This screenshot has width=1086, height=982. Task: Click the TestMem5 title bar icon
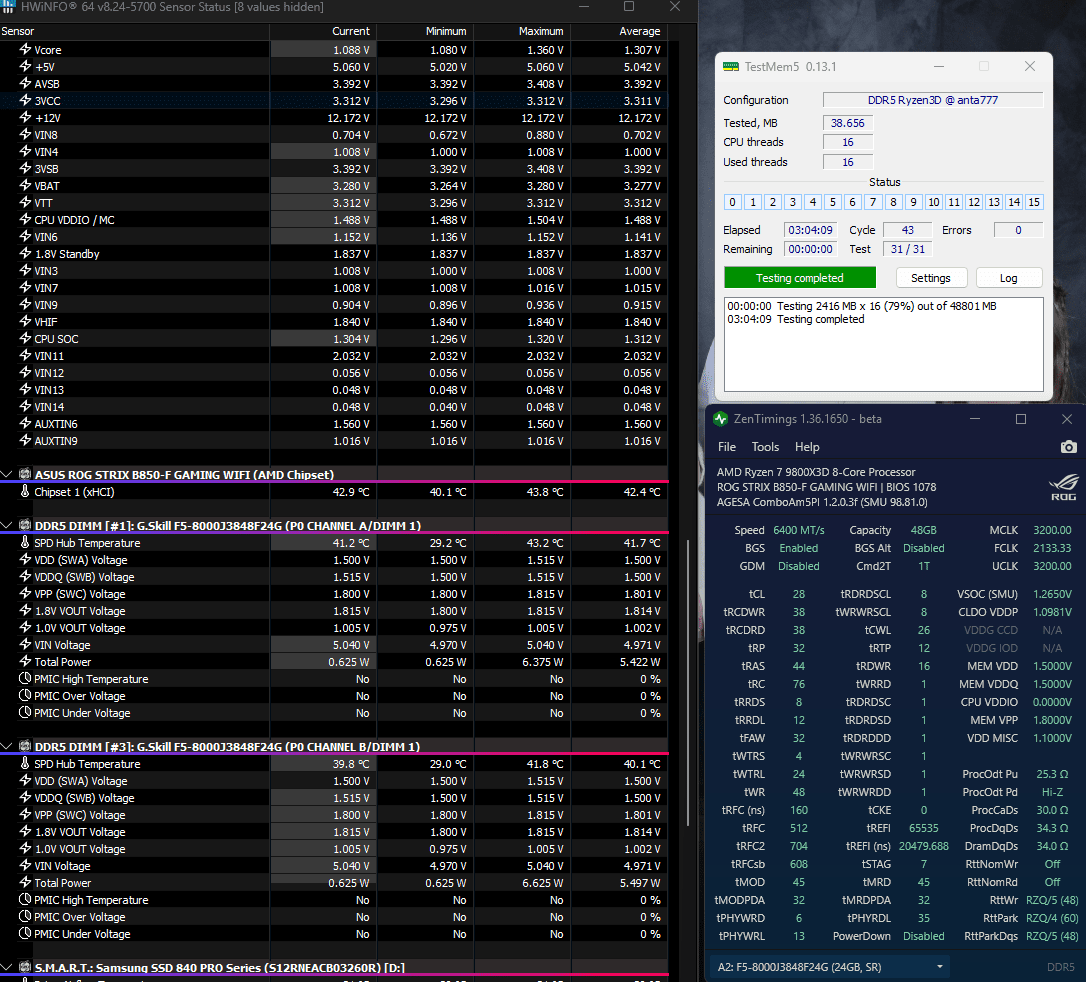click(731, 66)
